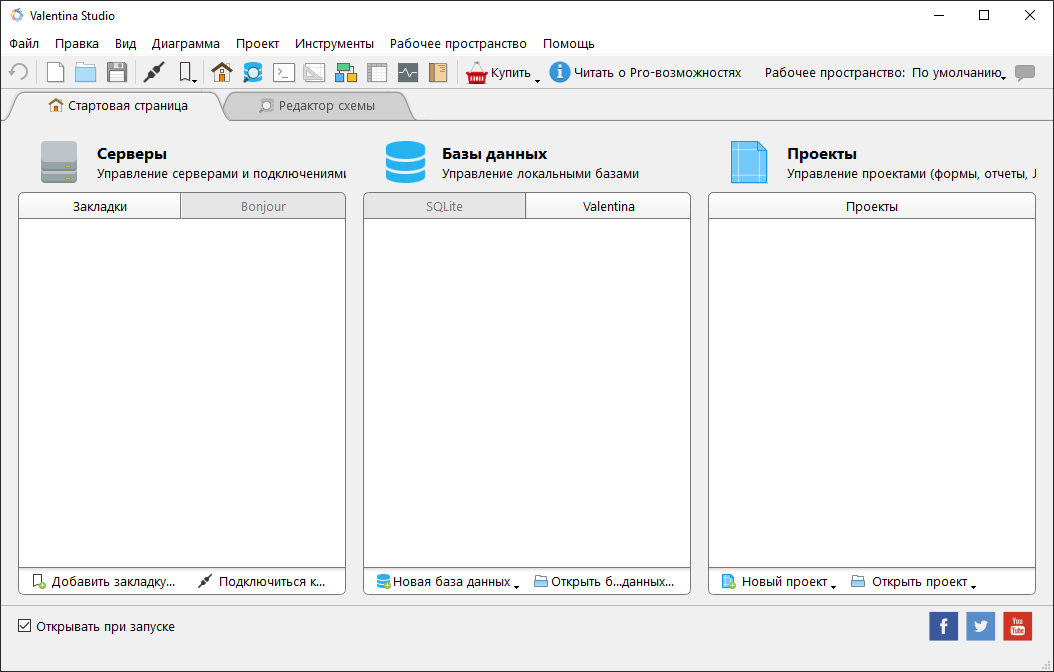The width and height of the screenshot is (1054, 672).
Task: Expand the Новый проект dropdown
Action: tap(832, 584)
